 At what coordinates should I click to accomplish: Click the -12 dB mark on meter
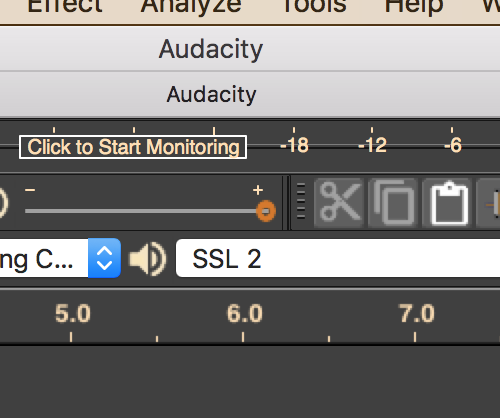[372, 145]
